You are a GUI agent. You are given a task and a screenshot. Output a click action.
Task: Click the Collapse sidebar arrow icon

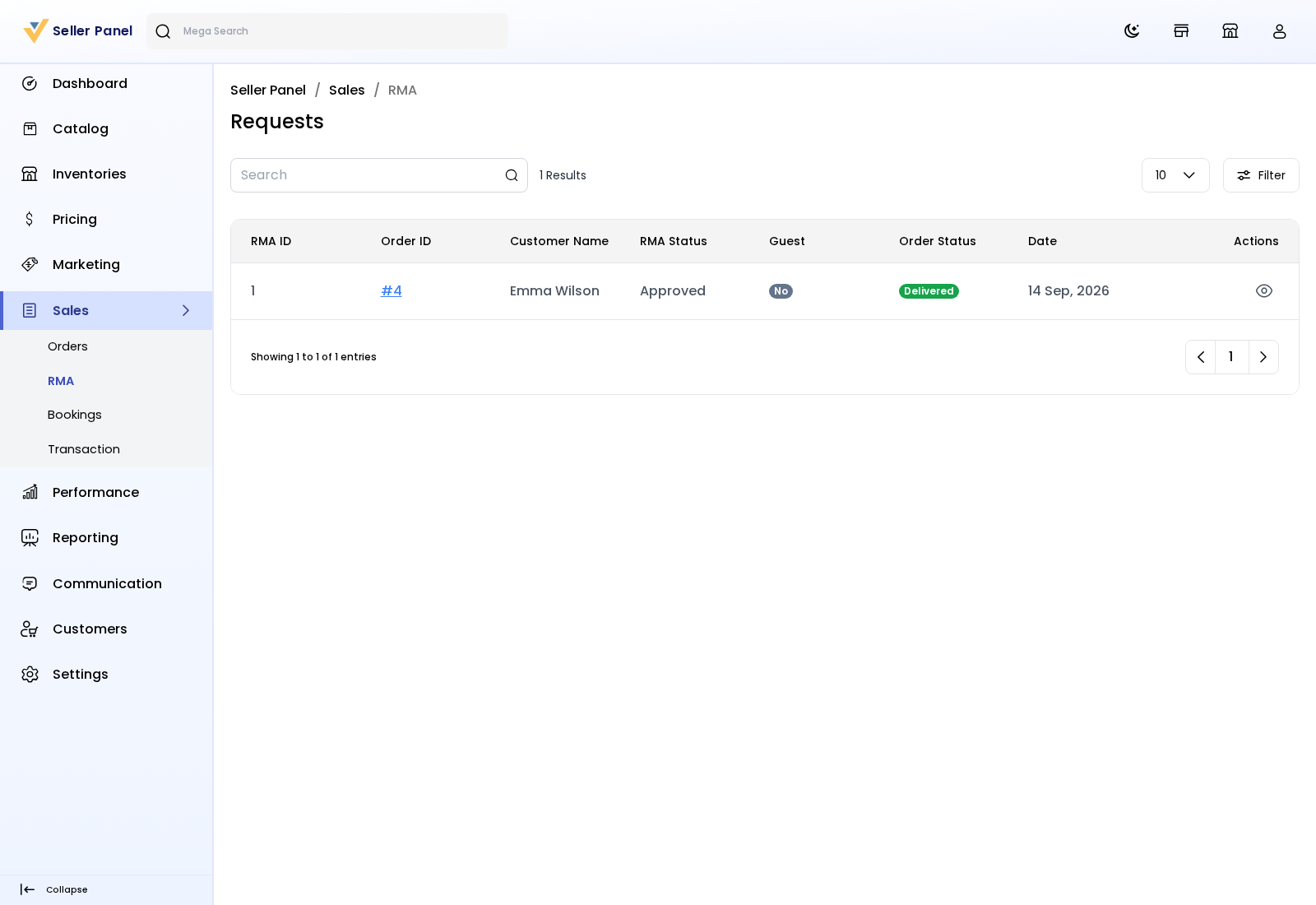tap(27, 890)
